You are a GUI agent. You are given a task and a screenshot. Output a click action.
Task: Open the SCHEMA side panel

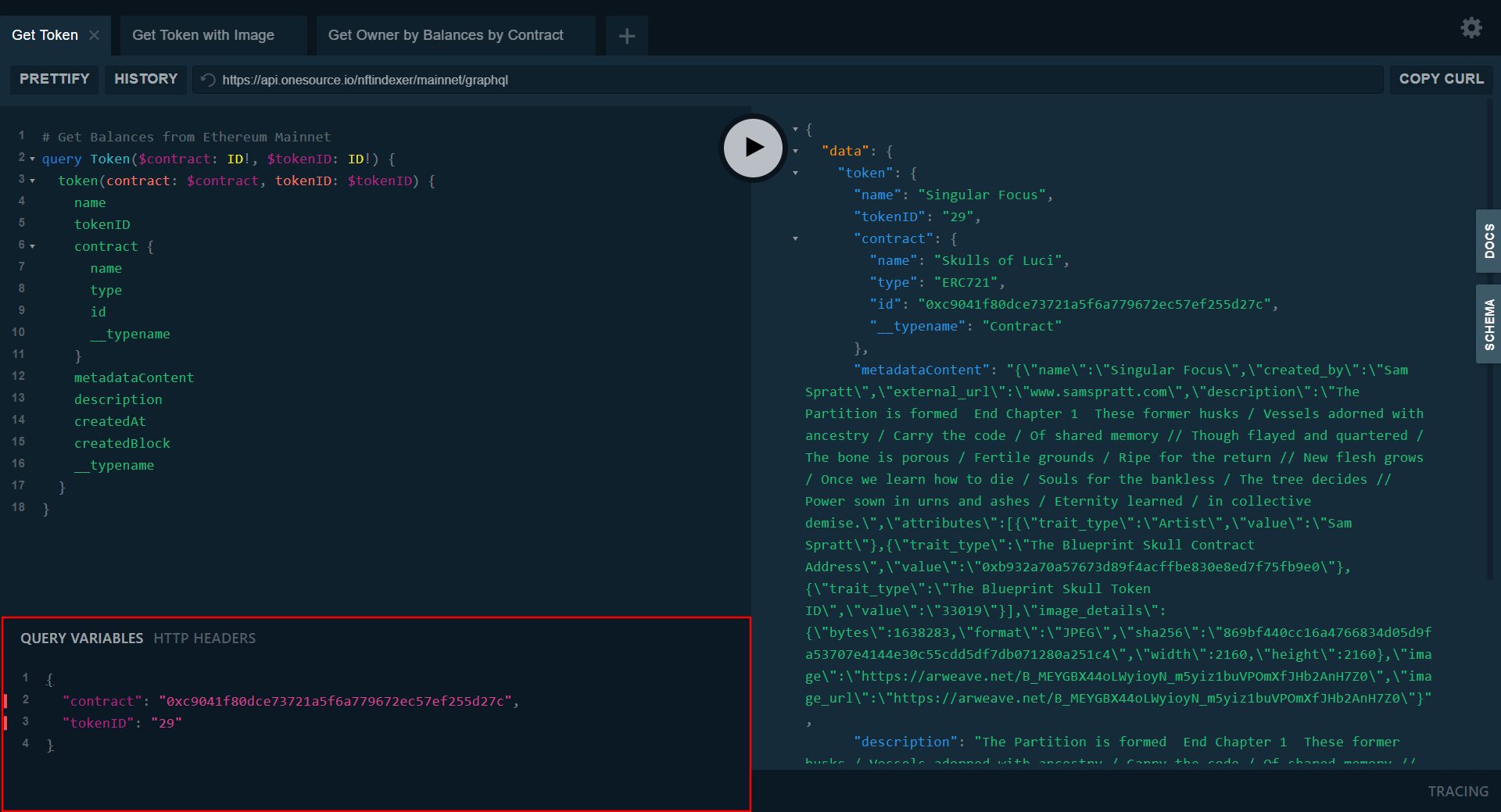(x=1488, y=324)
